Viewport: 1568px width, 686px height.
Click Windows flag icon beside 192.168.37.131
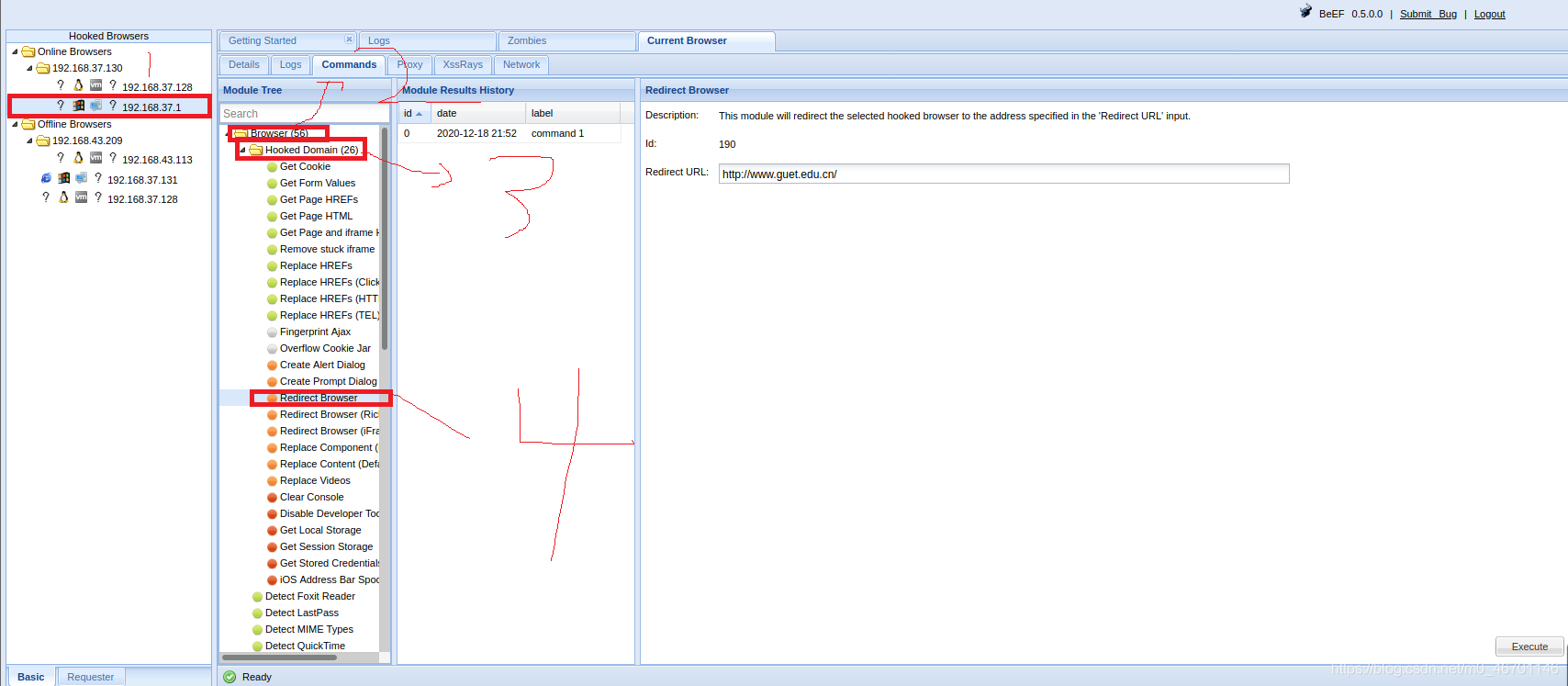tap(63, 178)
